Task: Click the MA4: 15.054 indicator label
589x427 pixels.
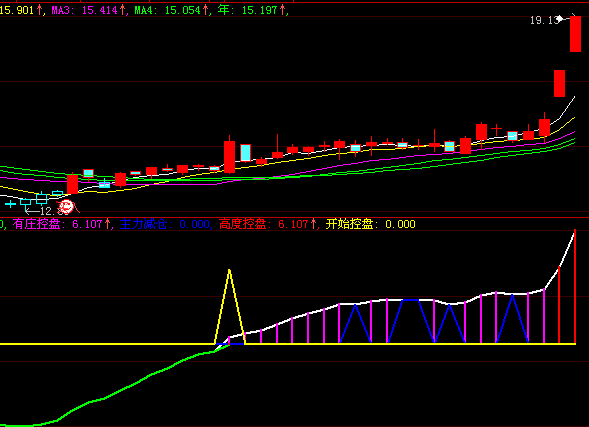Action: [168, 10]
